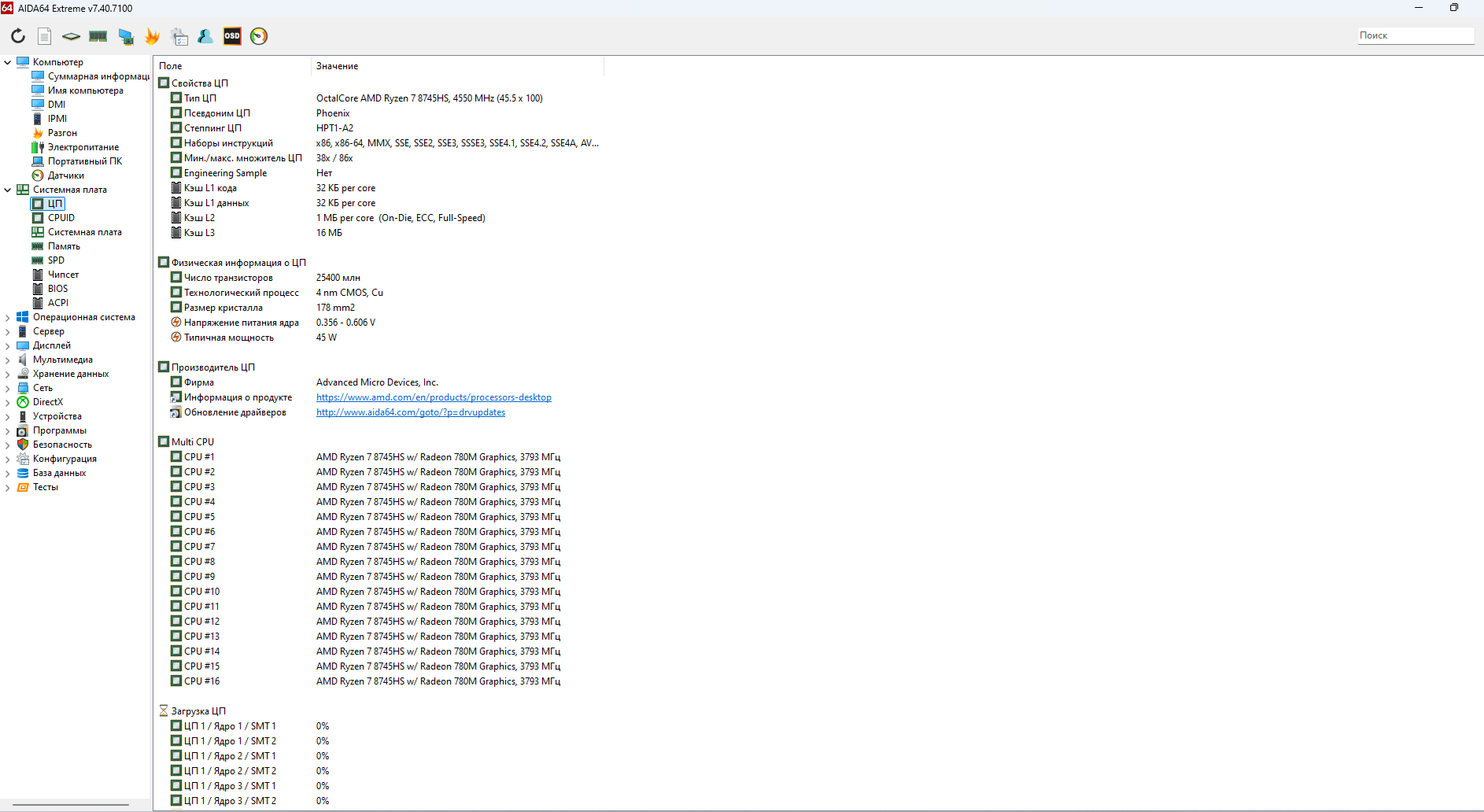Expand the База данных tree node
This screenshot has width=1484, height=812.
pos(8,473)
